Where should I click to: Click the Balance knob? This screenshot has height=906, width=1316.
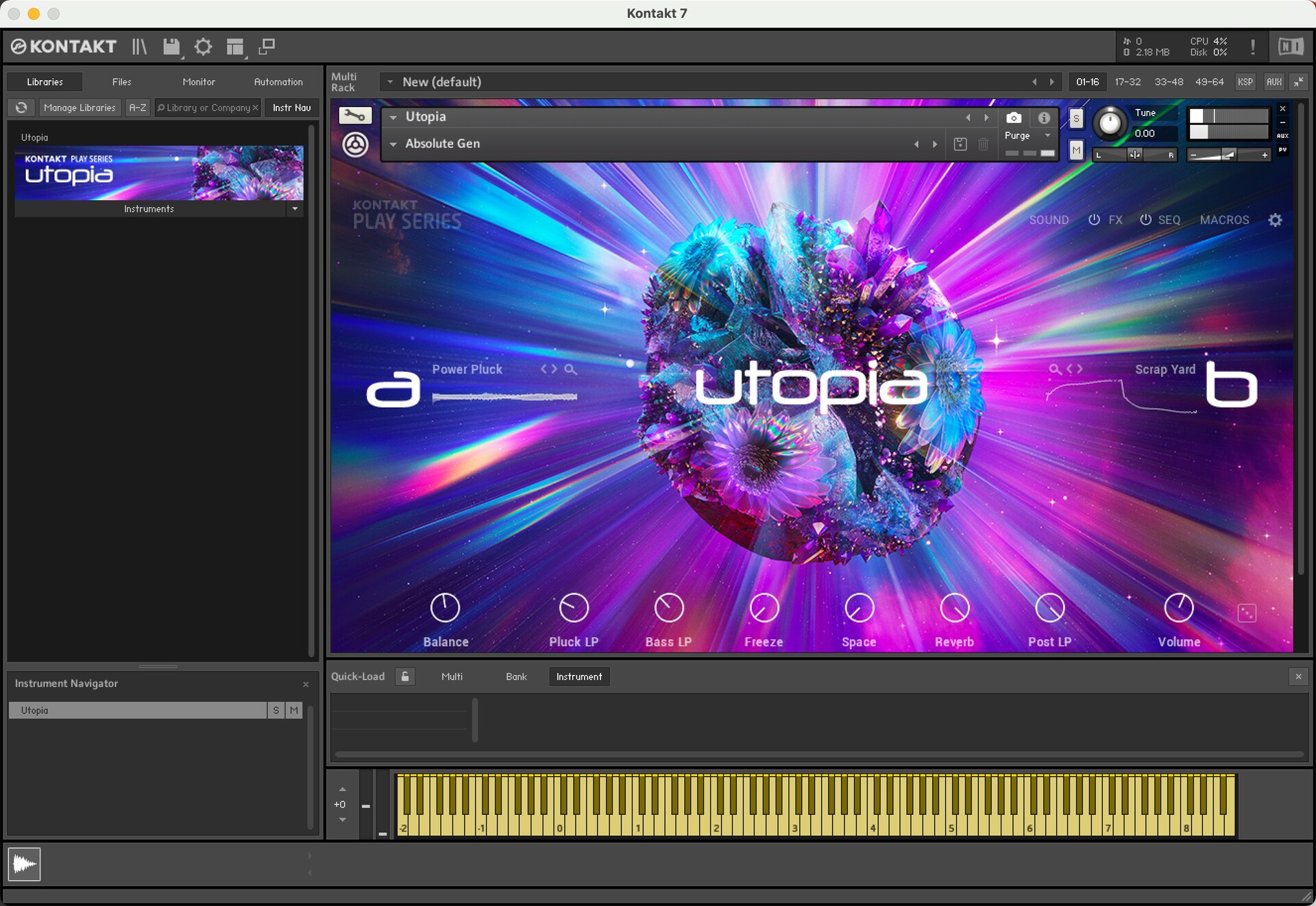[445, 608]
